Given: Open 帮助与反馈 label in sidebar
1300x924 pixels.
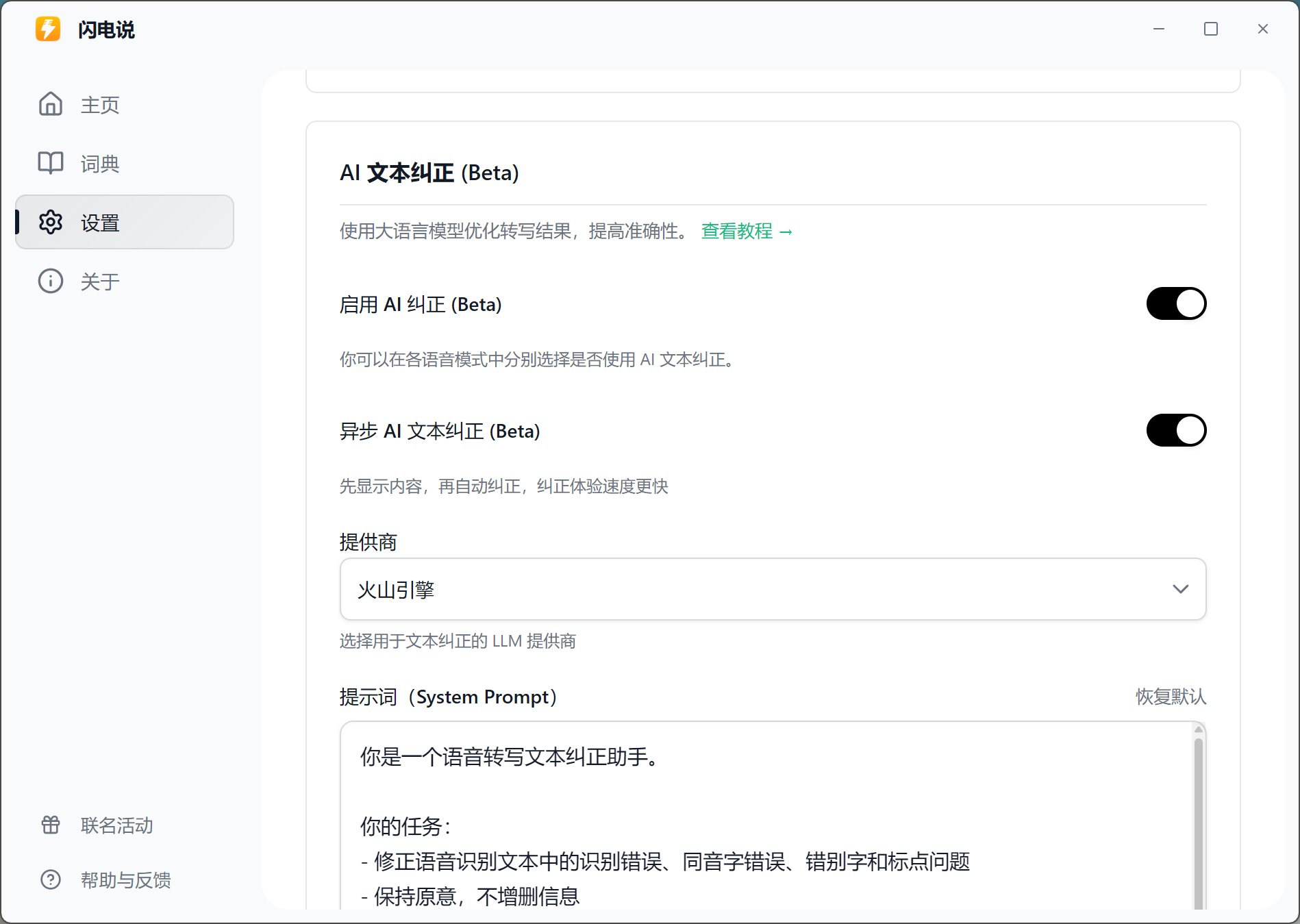Looking at the screenshot, I should click(126, 880).
